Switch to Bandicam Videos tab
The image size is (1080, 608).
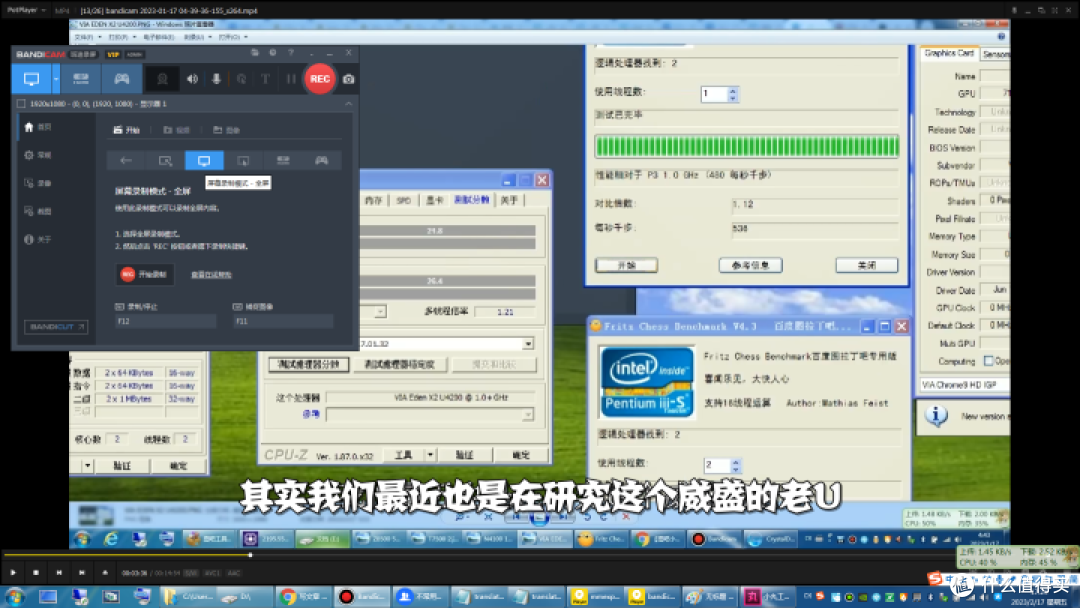tap(176, 130)
